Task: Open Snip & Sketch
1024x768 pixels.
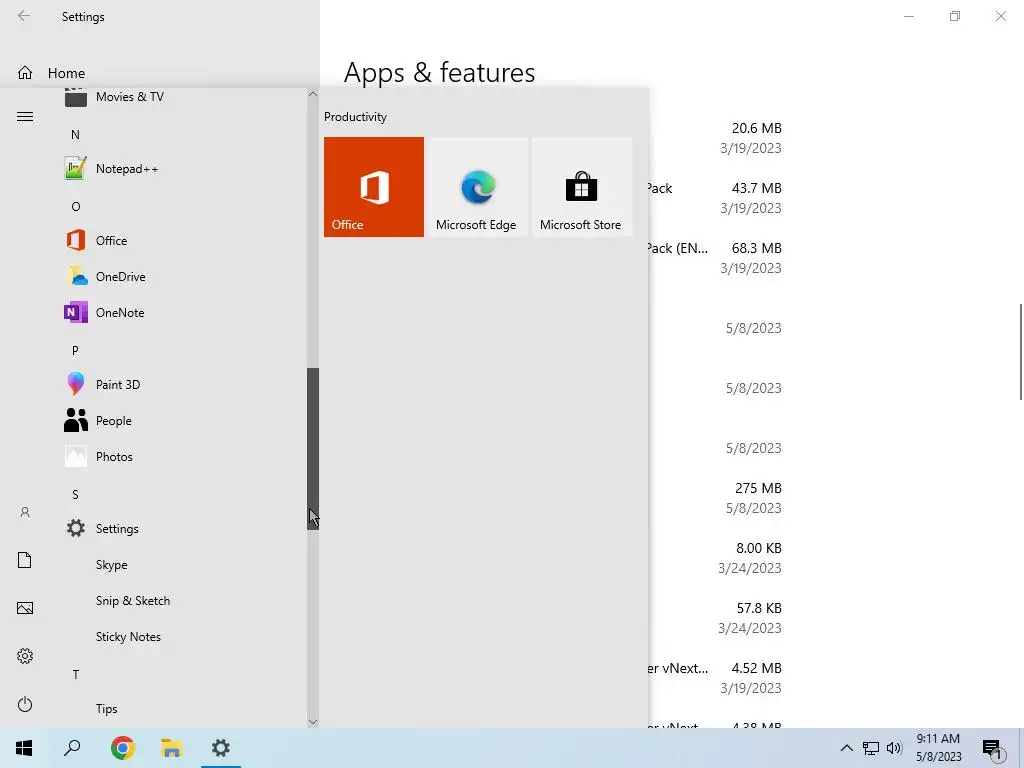Action: 183,600
